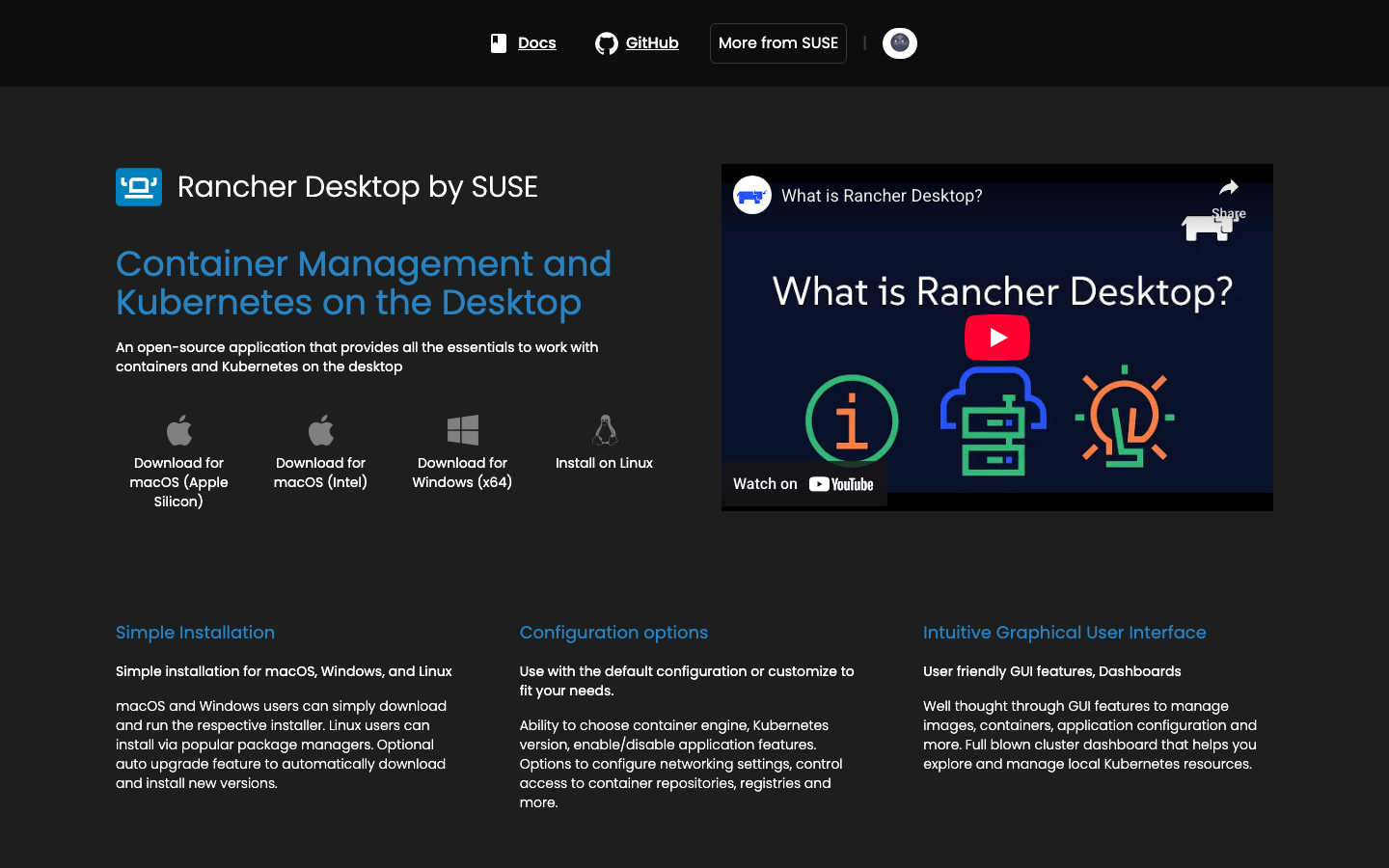The height and width of the screenshot is (868, 1389).
Task: Click the Install on Linux option
Action: pyautogui.click(x=604, y=463)
